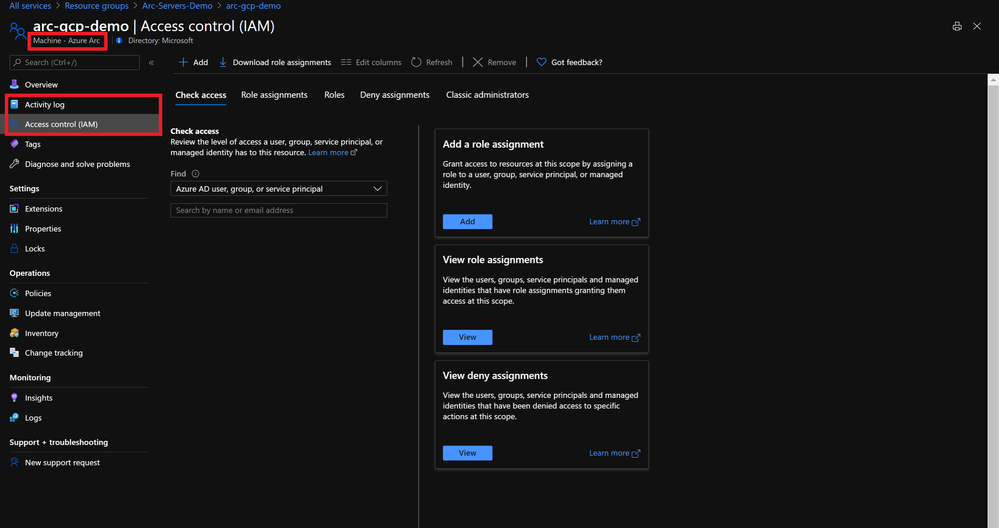The image size is (999, 528).
Task: Click the vertical scrollbar up arrow
Action: (x=993, y=81)
